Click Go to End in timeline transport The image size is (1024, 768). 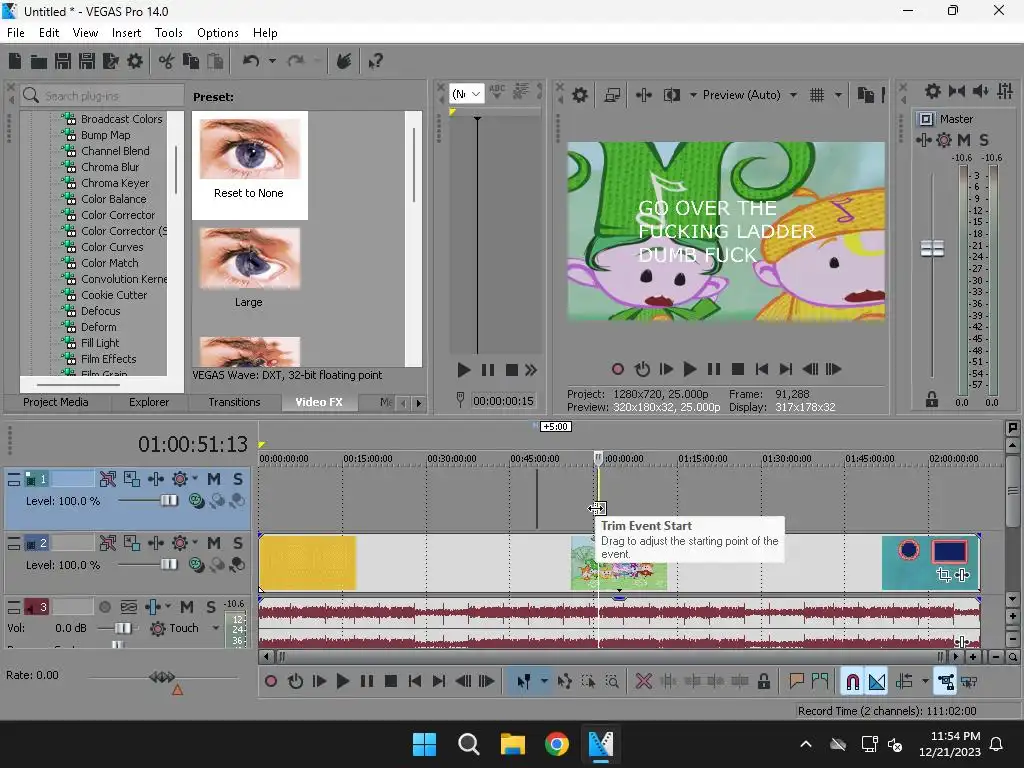pyautogui.click(x=439, y=682)
